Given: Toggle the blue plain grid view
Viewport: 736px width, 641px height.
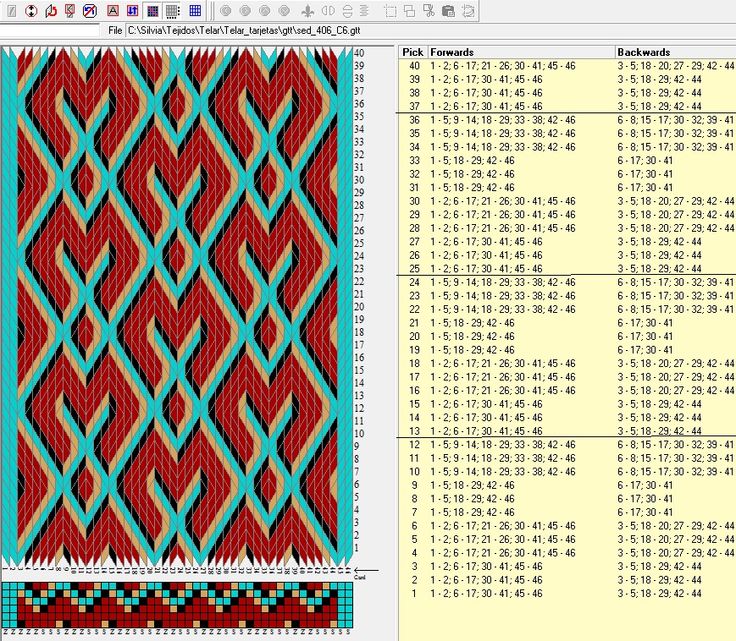Looking at the screenshot, I should [x=195, y=10].
